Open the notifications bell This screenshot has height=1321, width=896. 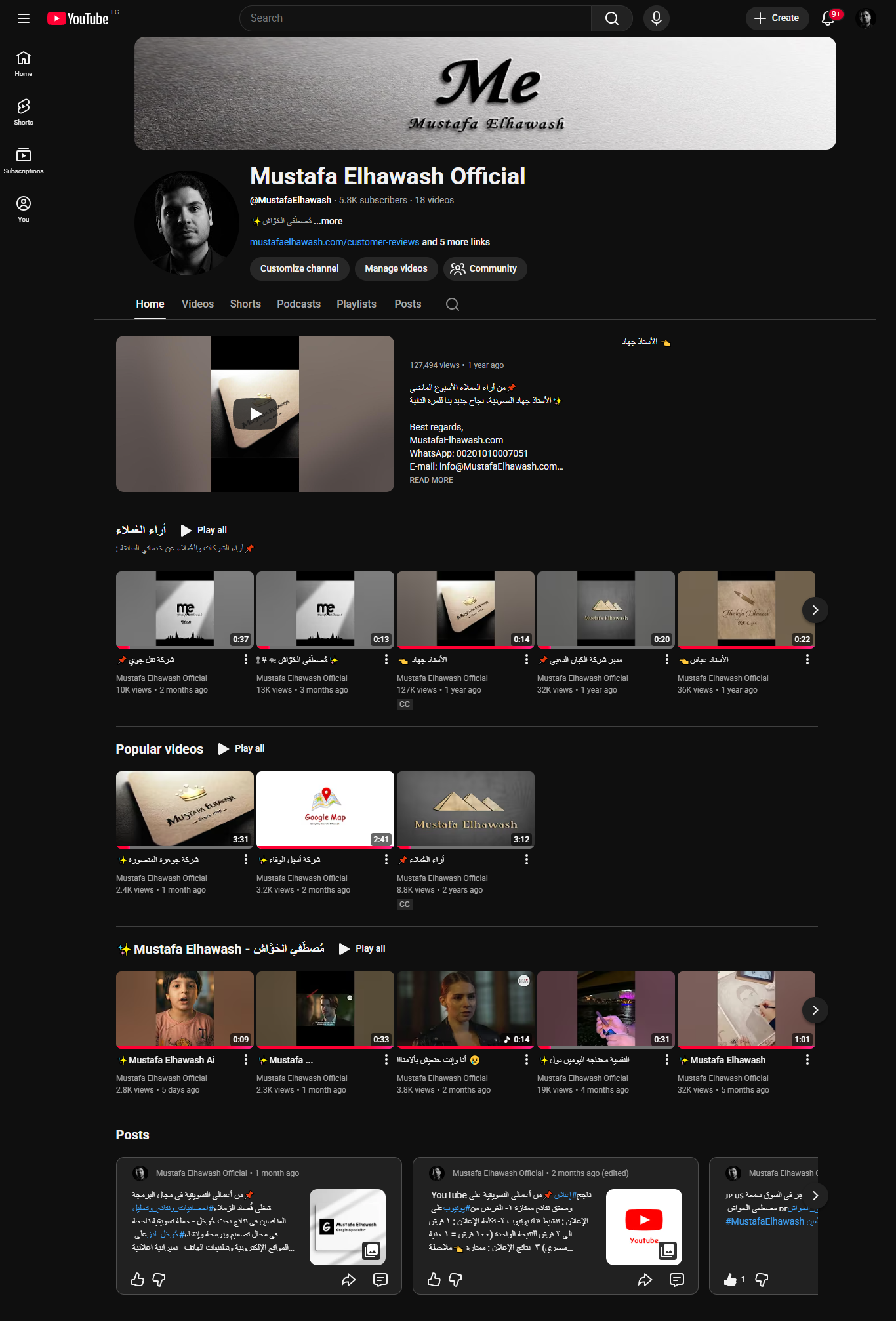tap(828, 18)
